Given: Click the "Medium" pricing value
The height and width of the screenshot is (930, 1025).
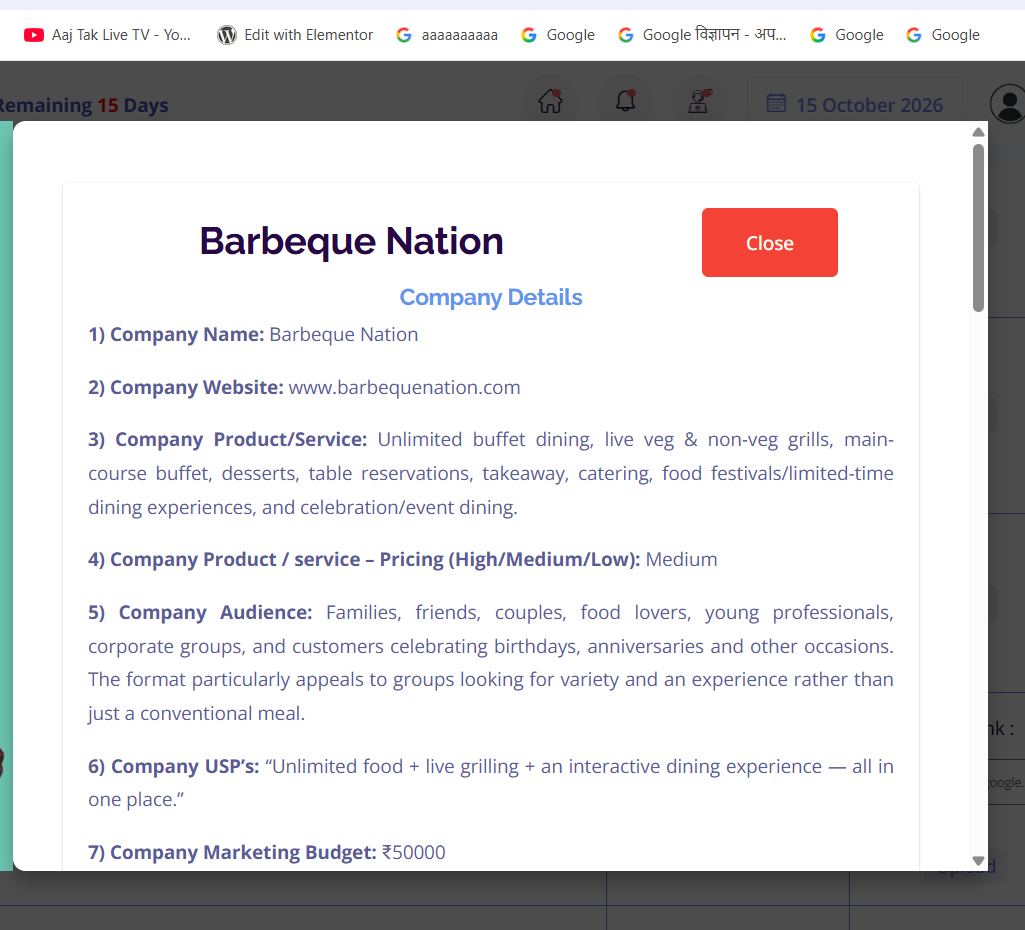Looking at the screenshot, I should 681,559.
